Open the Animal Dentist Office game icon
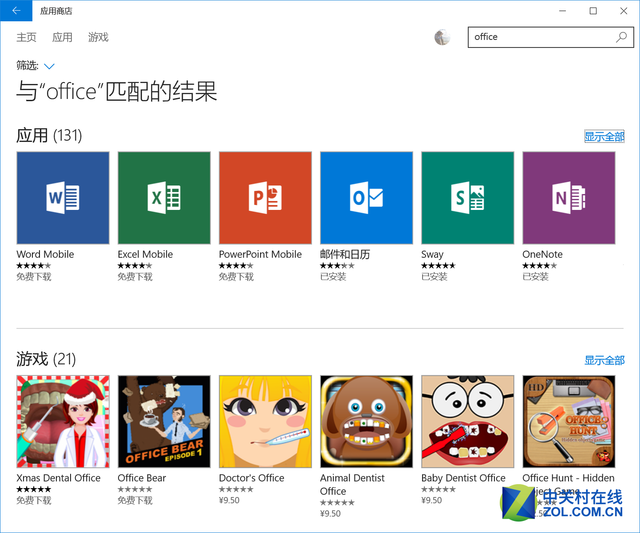640x533 pixels. pos(367,422)
